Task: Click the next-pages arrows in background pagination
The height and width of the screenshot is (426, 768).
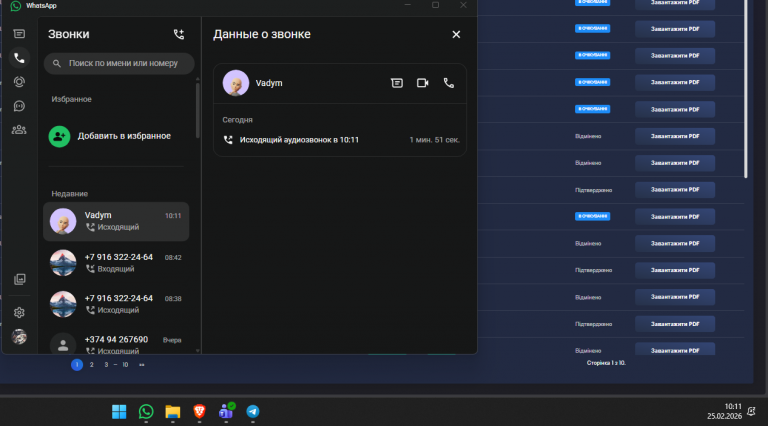Action: tap(142, 365)
